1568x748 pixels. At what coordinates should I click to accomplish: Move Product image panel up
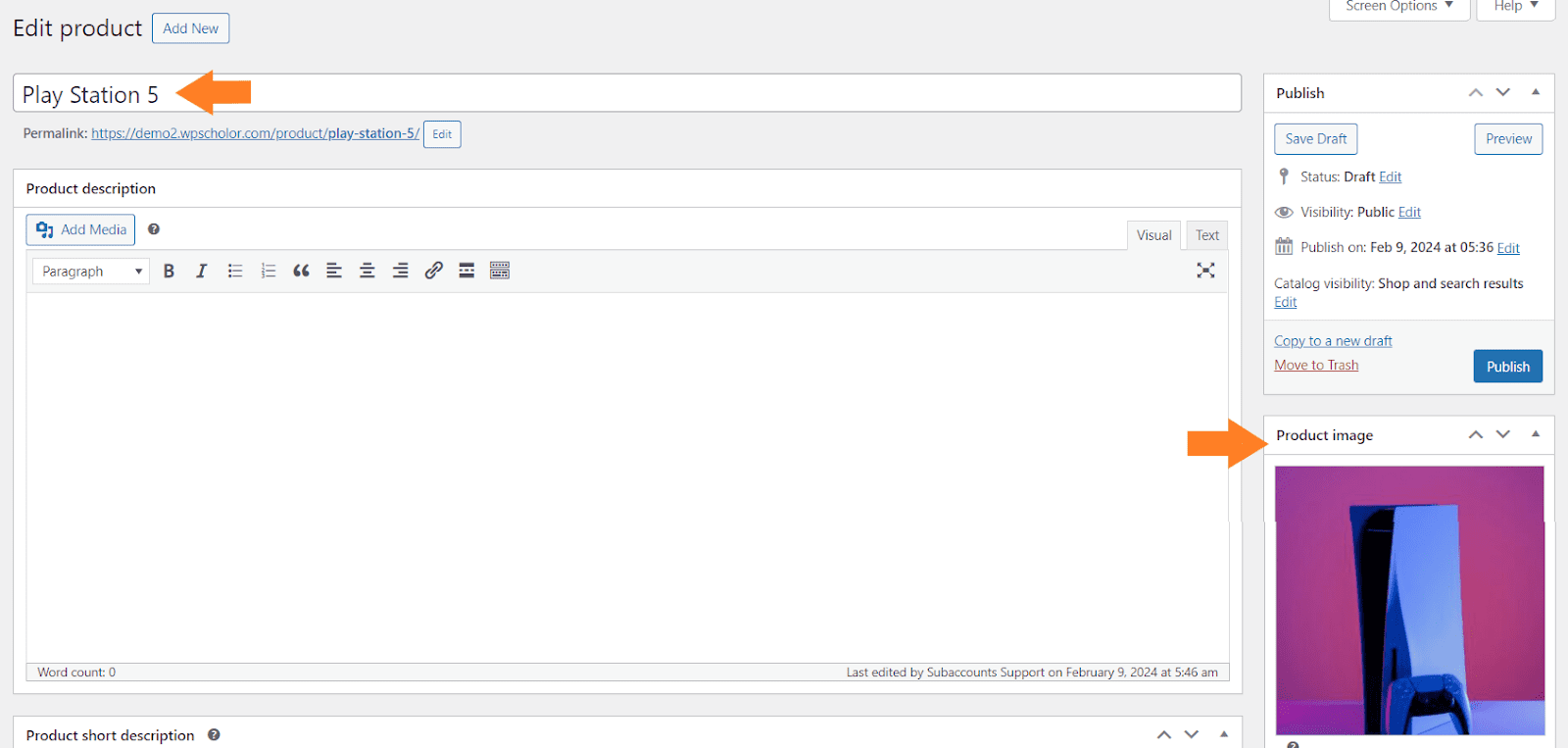click(1476, 434)
